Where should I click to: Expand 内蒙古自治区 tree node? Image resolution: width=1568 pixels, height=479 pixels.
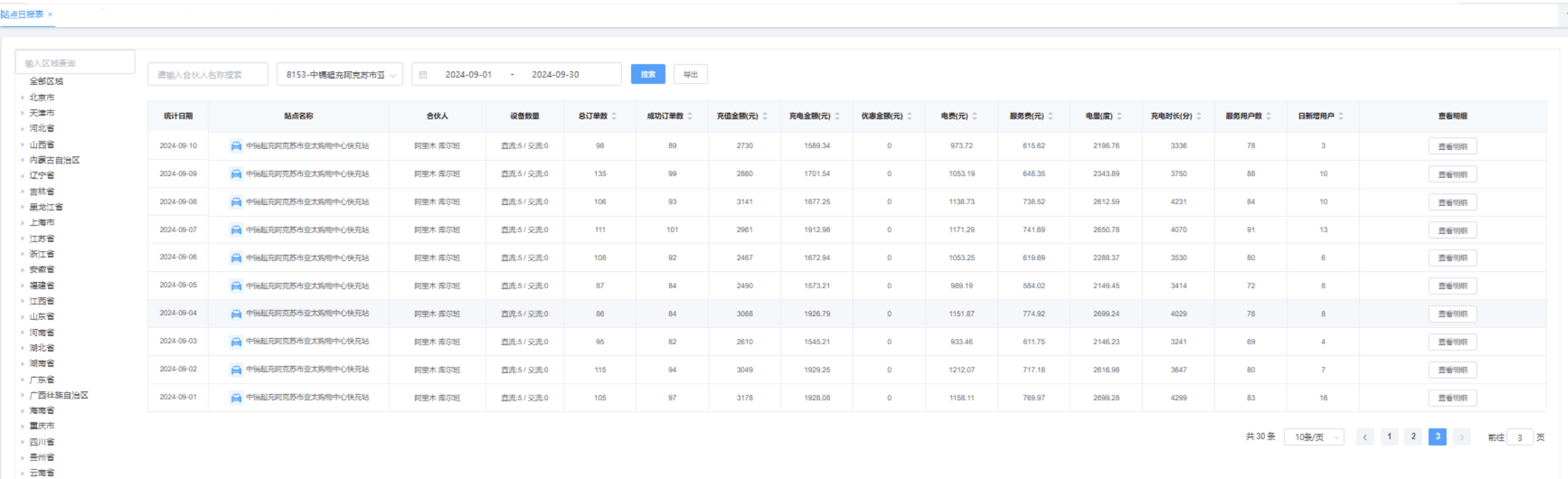click(x=23, y=160)
